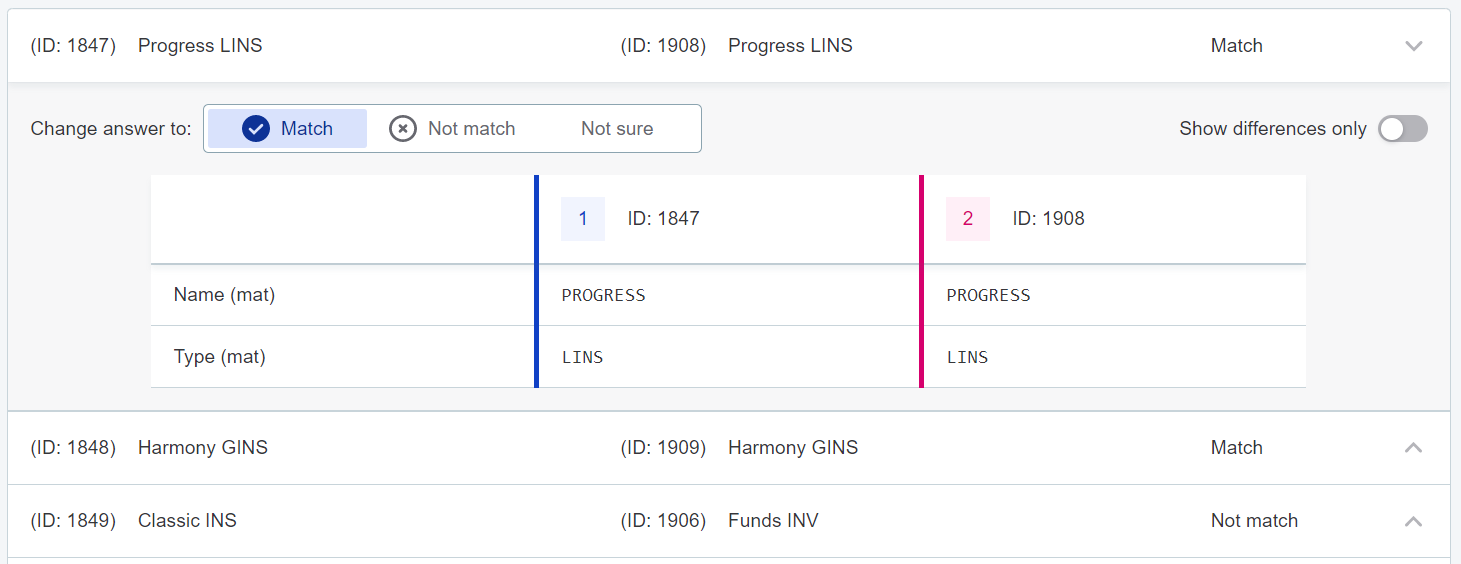Click the Type (mat) row label
This screenshot has width=1461, height=564.
219,357
